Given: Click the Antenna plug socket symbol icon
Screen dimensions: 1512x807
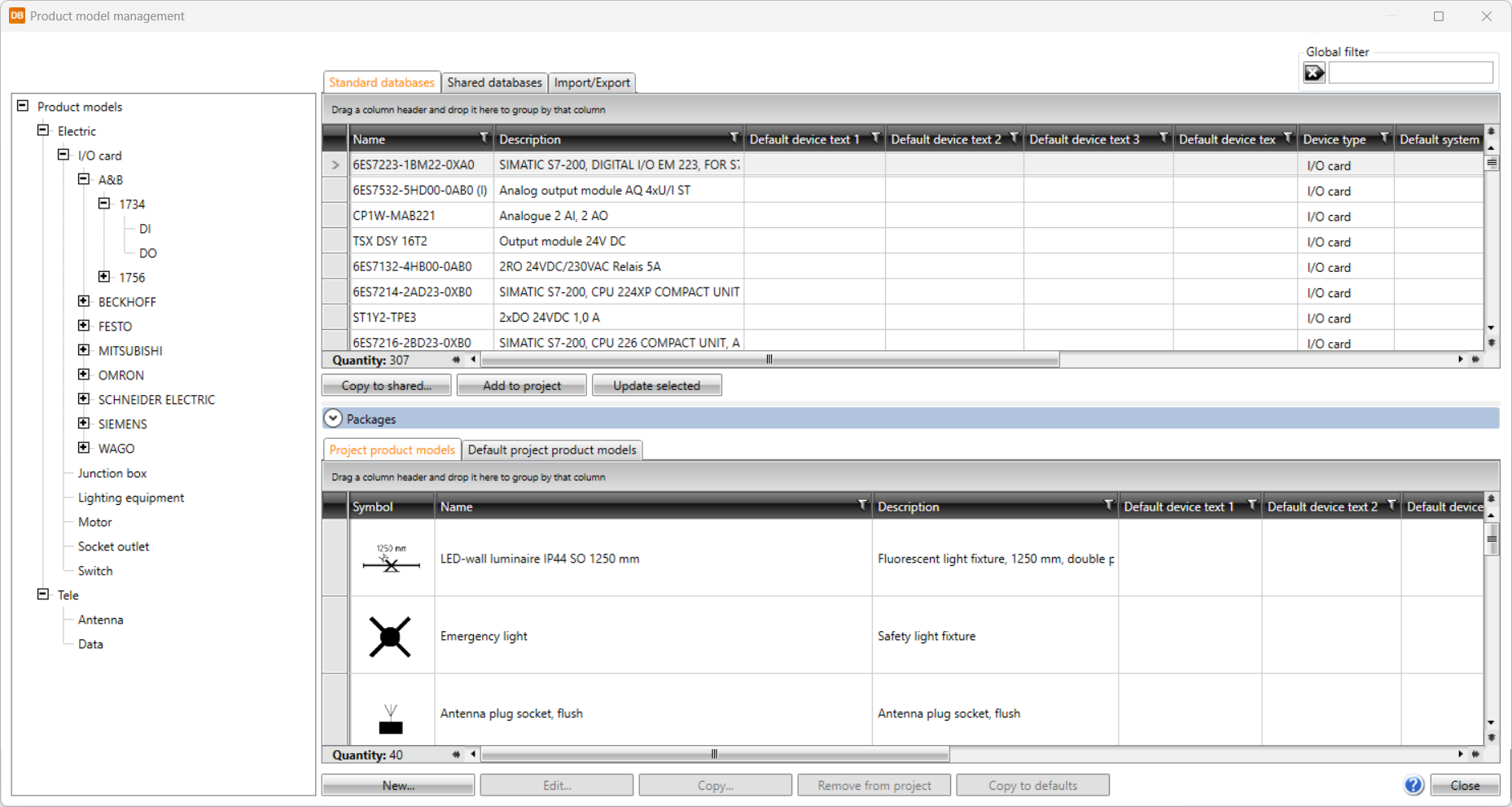Looking at the screenshot, I should (391, 719).
